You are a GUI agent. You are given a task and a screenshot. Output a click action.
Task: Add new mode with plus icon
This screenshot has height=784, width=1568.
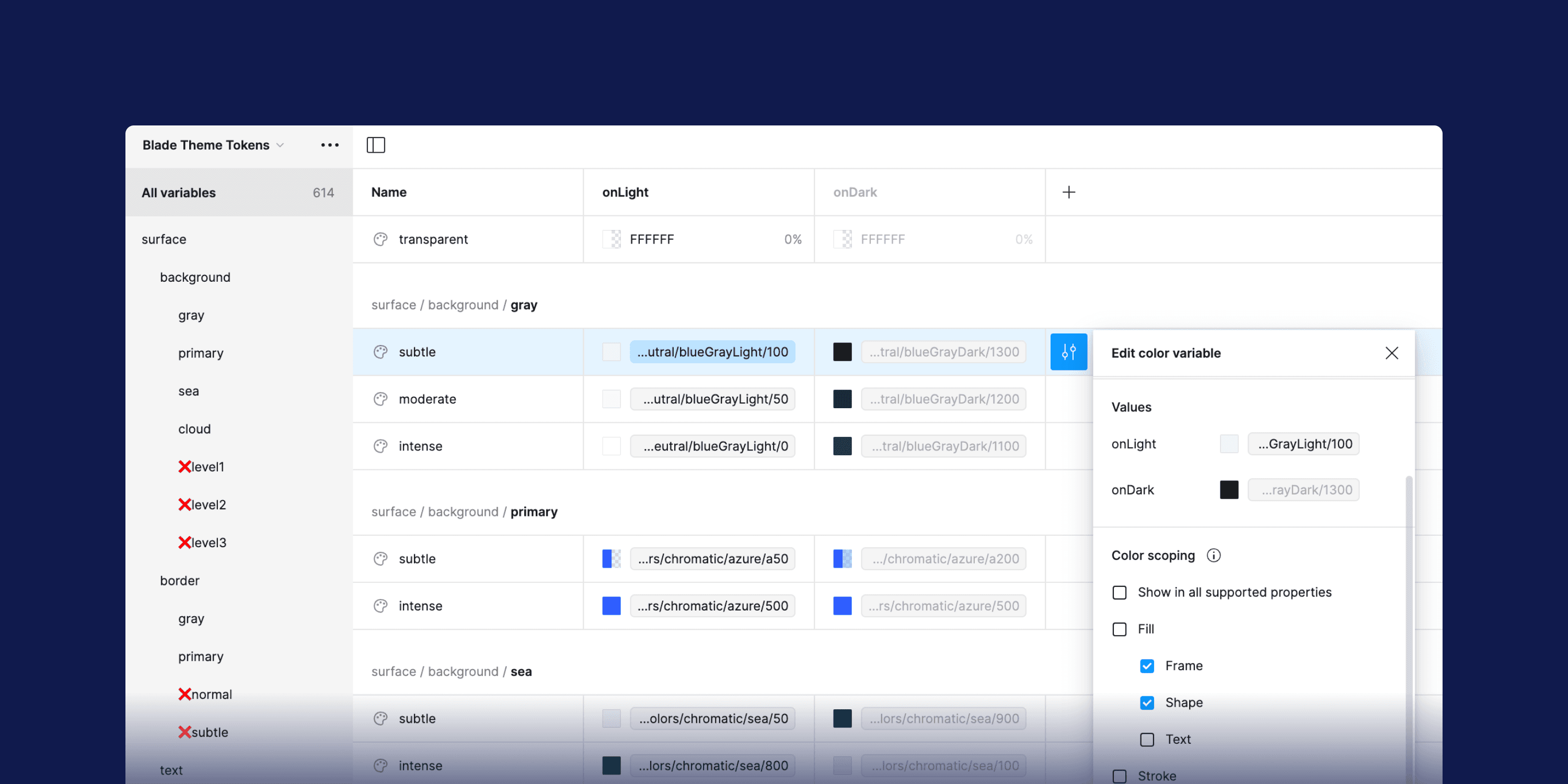point(1068,192)
